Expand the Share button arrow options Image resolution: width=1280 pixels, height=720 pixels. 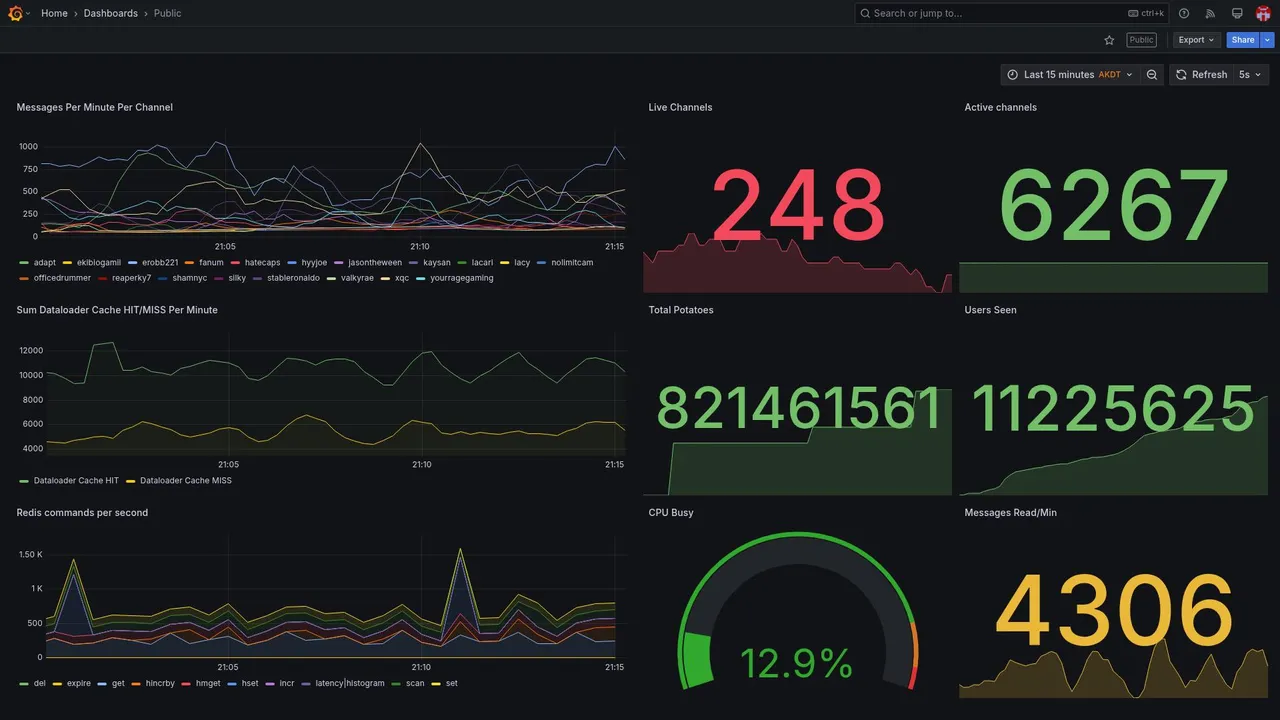[x=1268, y=40]
